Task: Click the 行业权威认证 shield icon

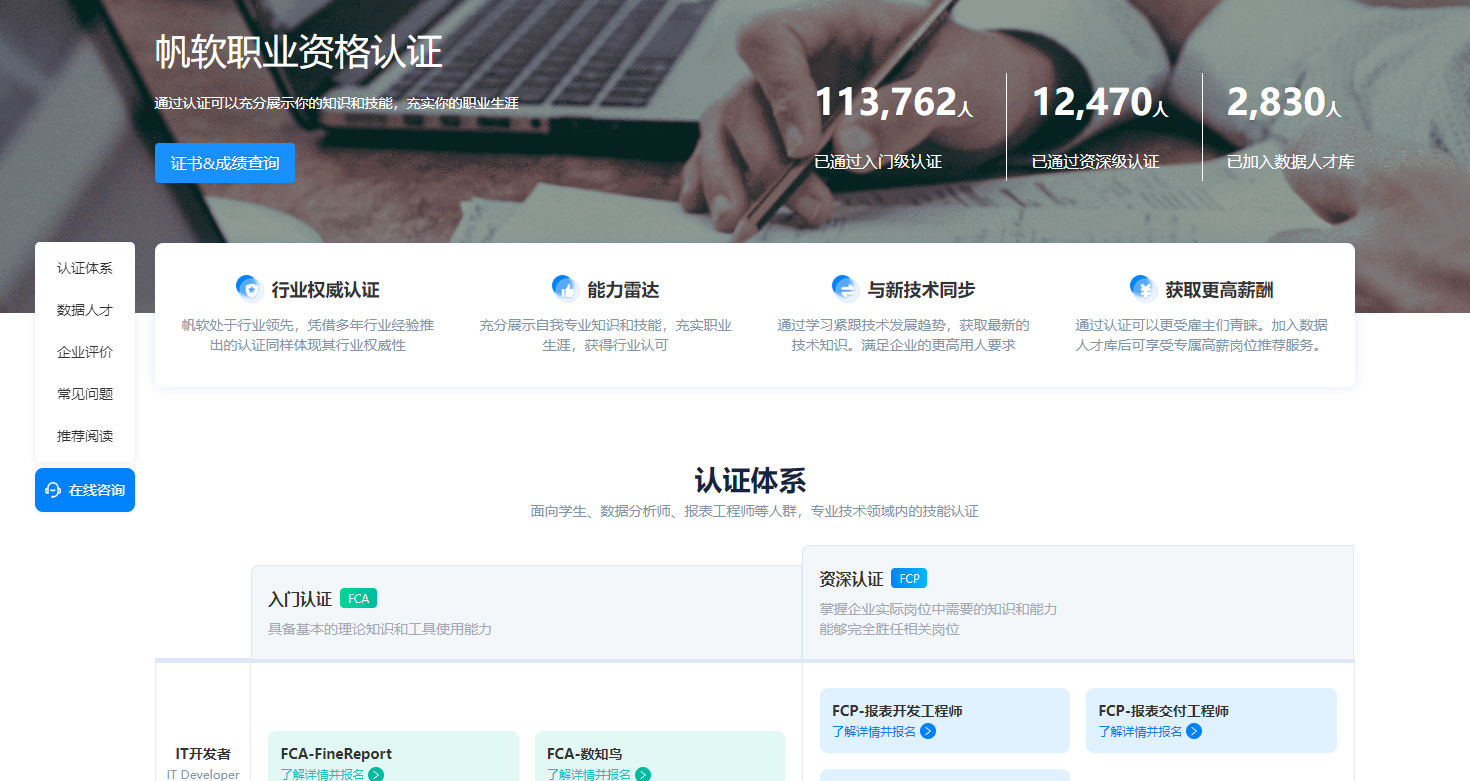Action: (250, 289)
